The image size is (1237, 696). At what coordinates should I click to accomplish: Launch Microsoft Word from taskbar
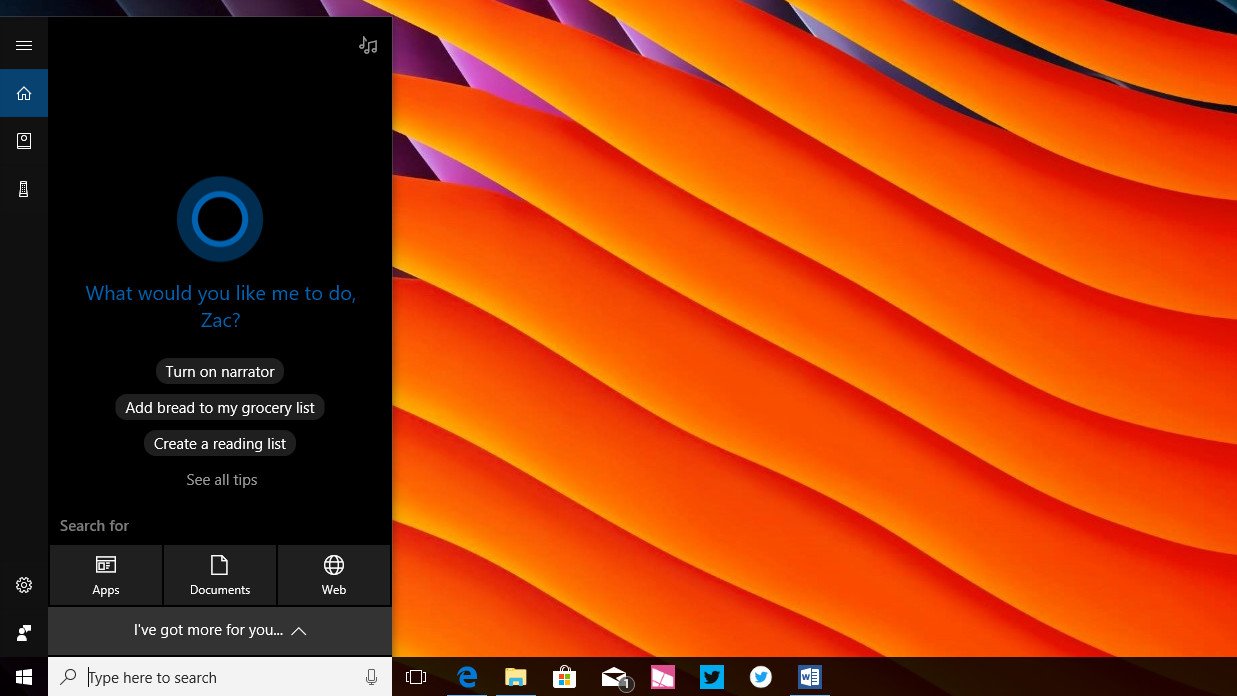click(x=810, y=677)
